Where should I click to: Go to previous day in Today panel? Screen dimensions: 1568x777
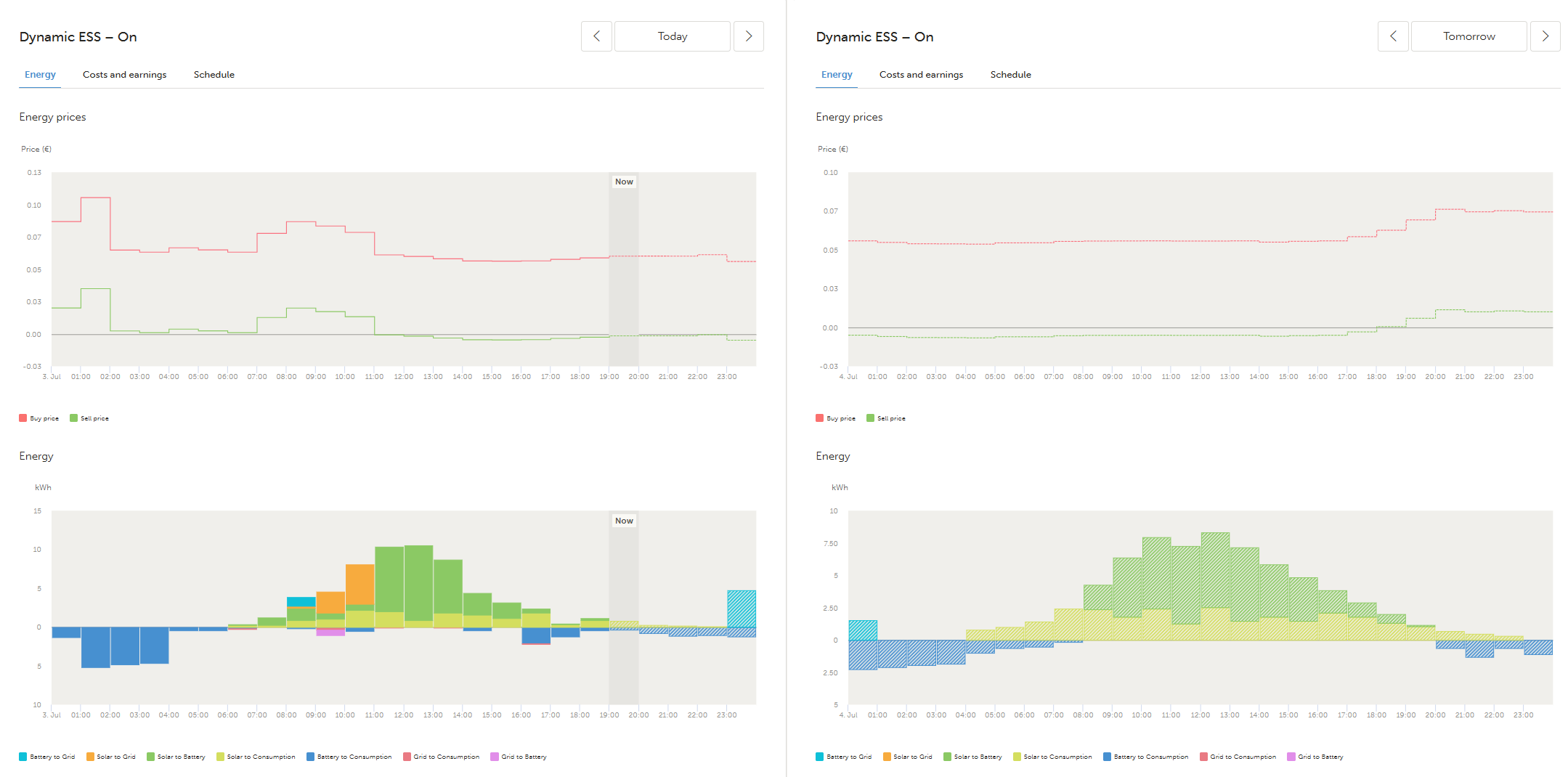click(x=596, y=36)
